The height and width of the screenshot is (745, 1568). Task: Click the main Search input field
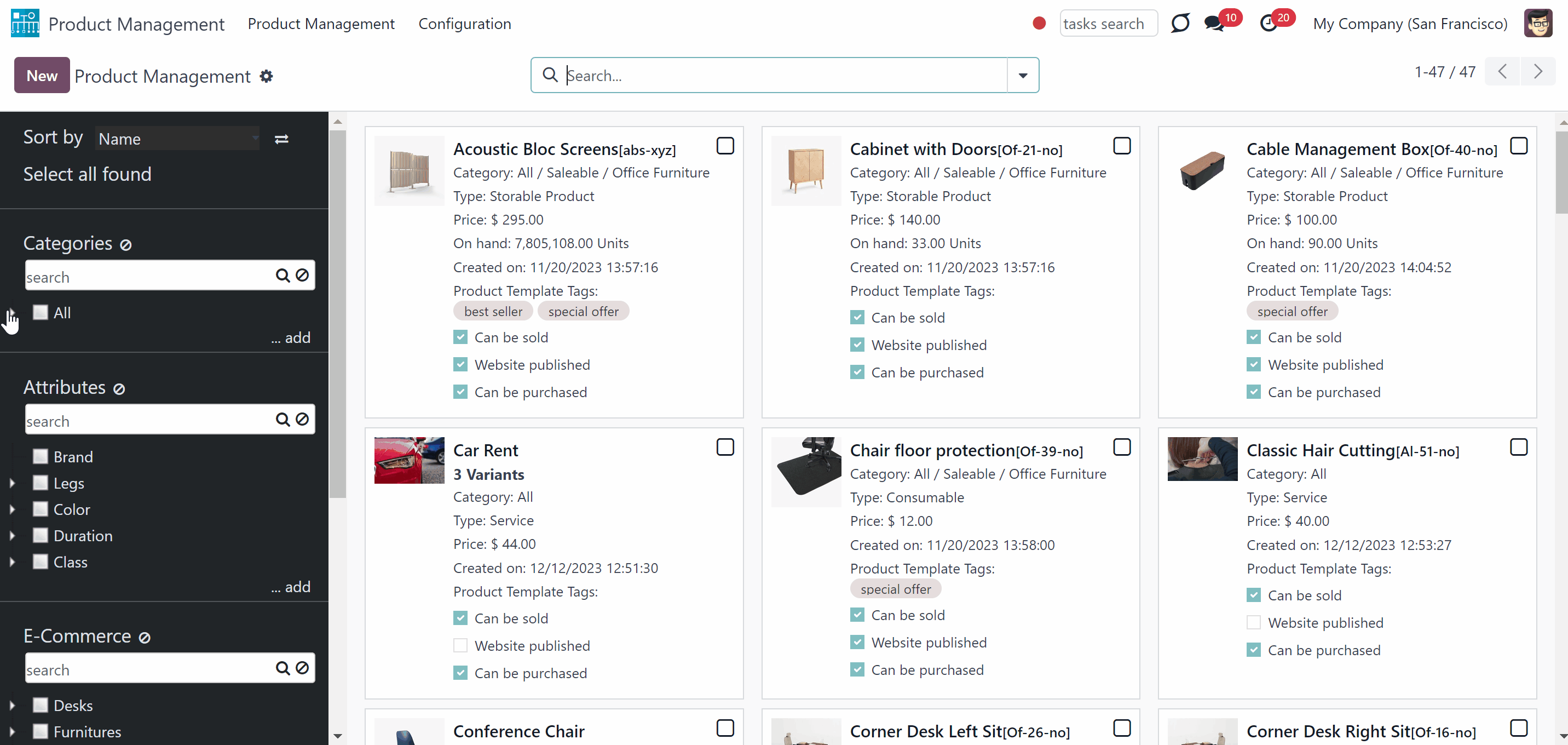[785, 75]
